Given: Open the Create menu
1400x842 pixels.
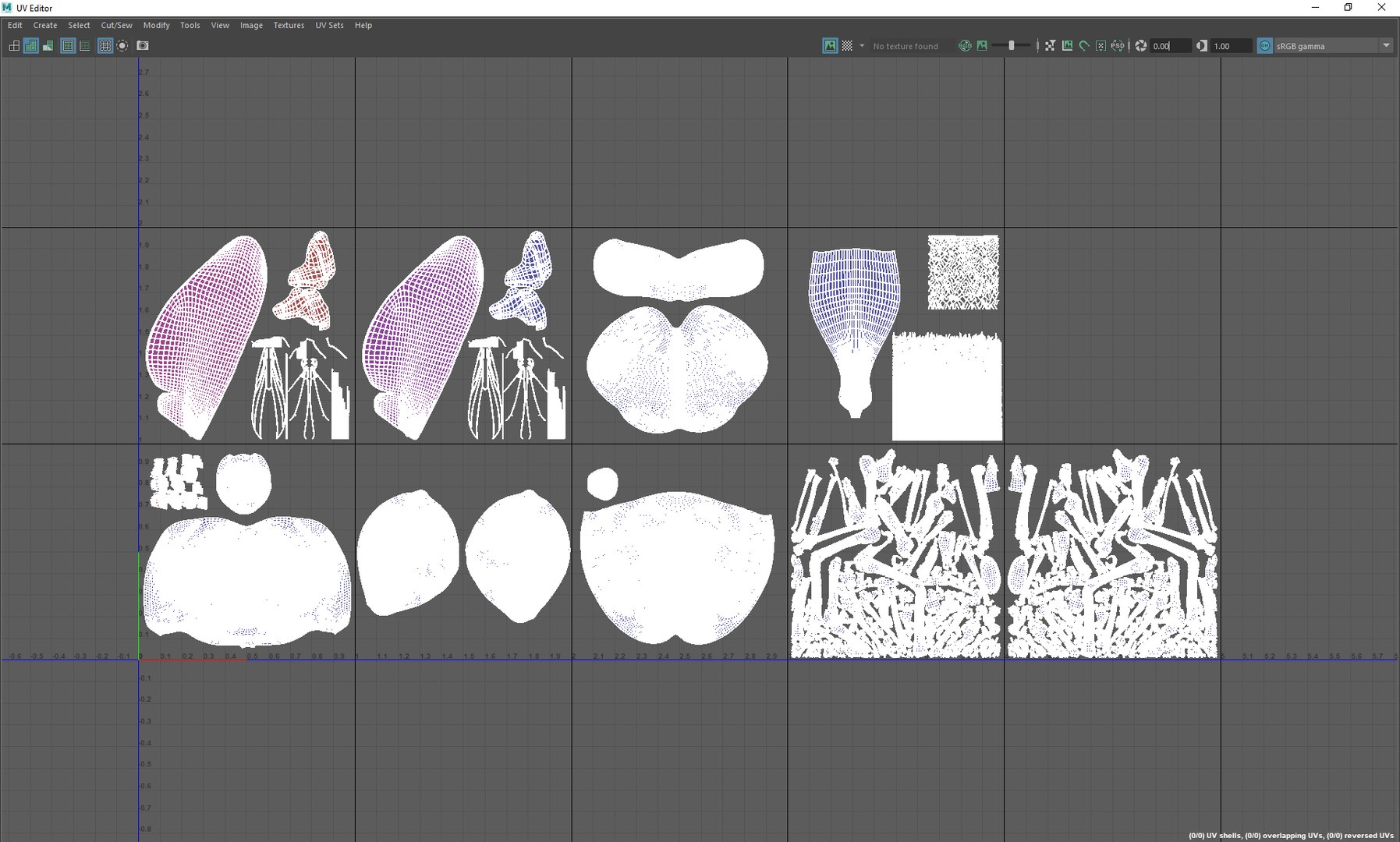Looking at the screenshot, I should tap(45, 25).
